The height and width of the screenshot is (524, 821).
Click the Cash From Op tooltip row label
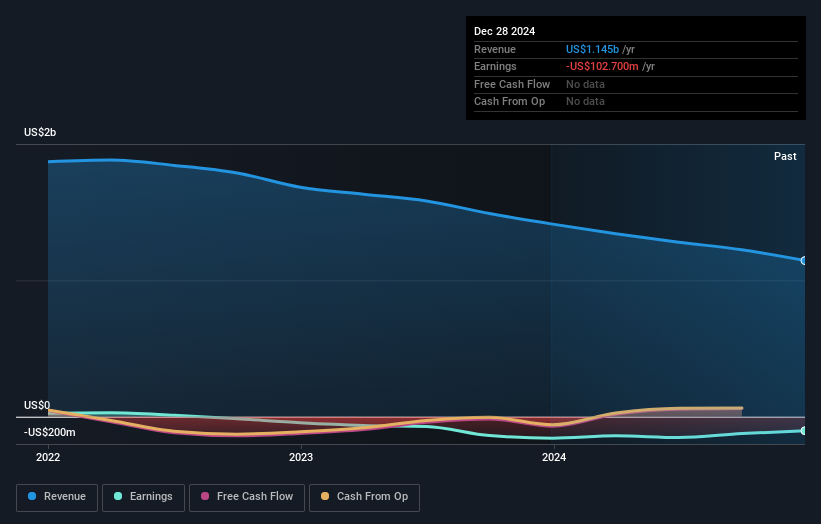pyautogui.click(x=509, y=102)
